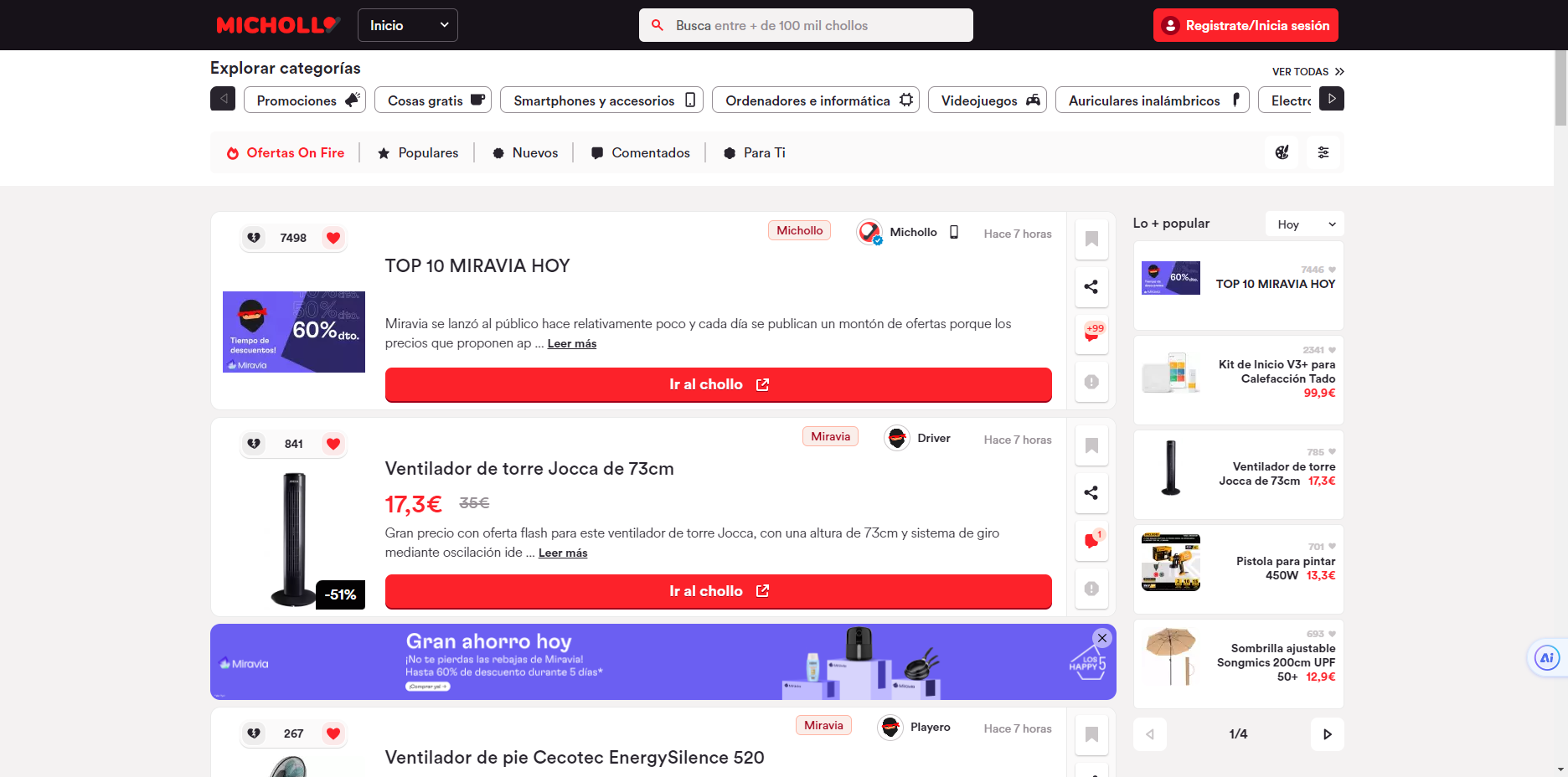1568x777 pixels.
Task: Switch to the Nuevos tab
Action: pos(525,152)
